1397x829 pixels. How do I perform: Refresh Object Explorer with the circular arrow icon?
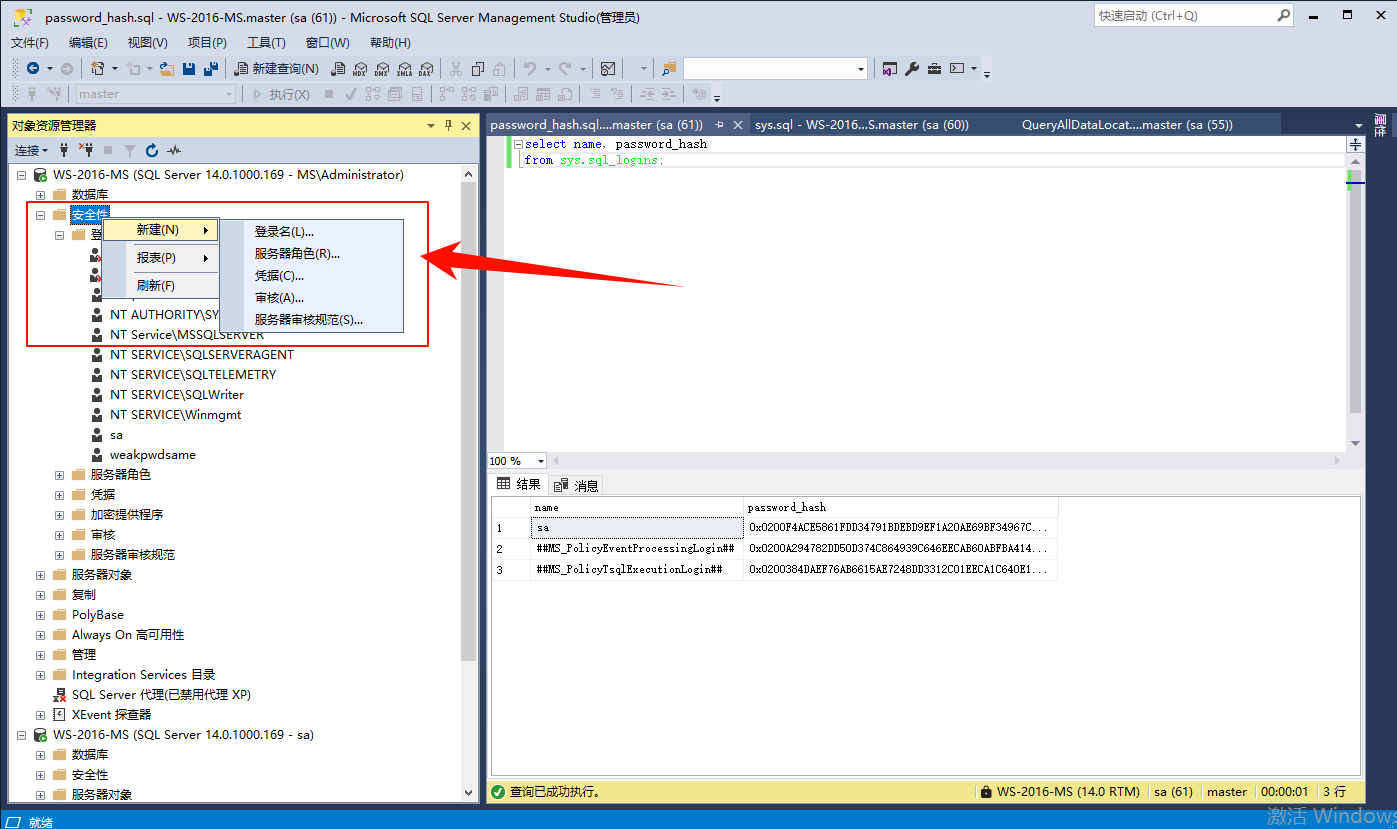coord(152,151)
